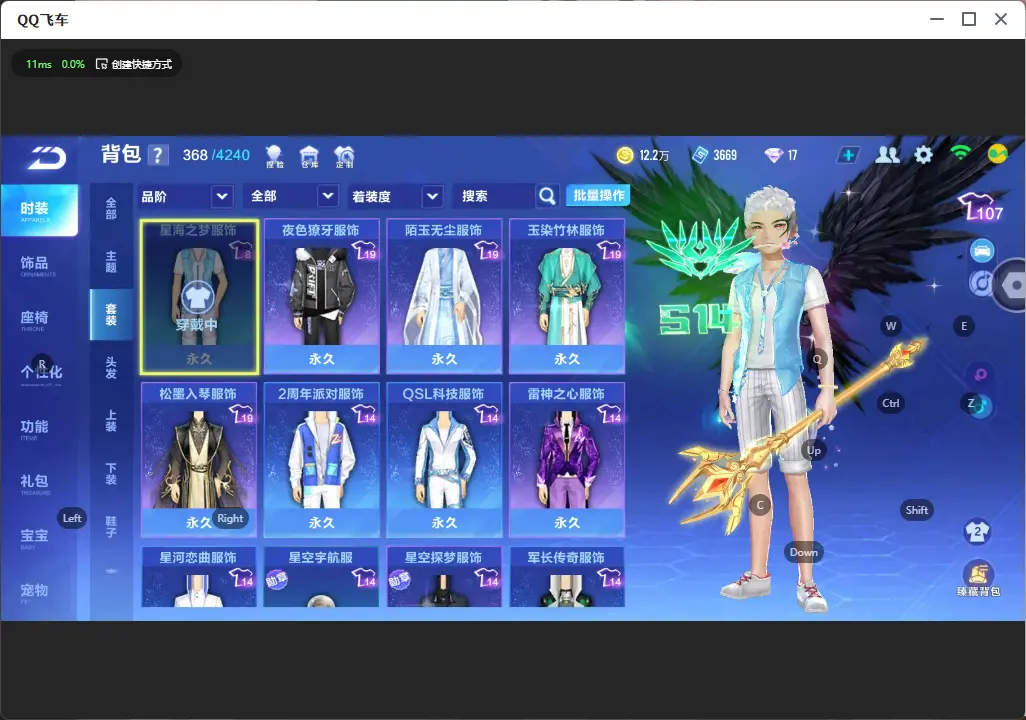Screen dimensions: 1026x720
Task: Select the 时装 fashion tab
Action: 39,210
